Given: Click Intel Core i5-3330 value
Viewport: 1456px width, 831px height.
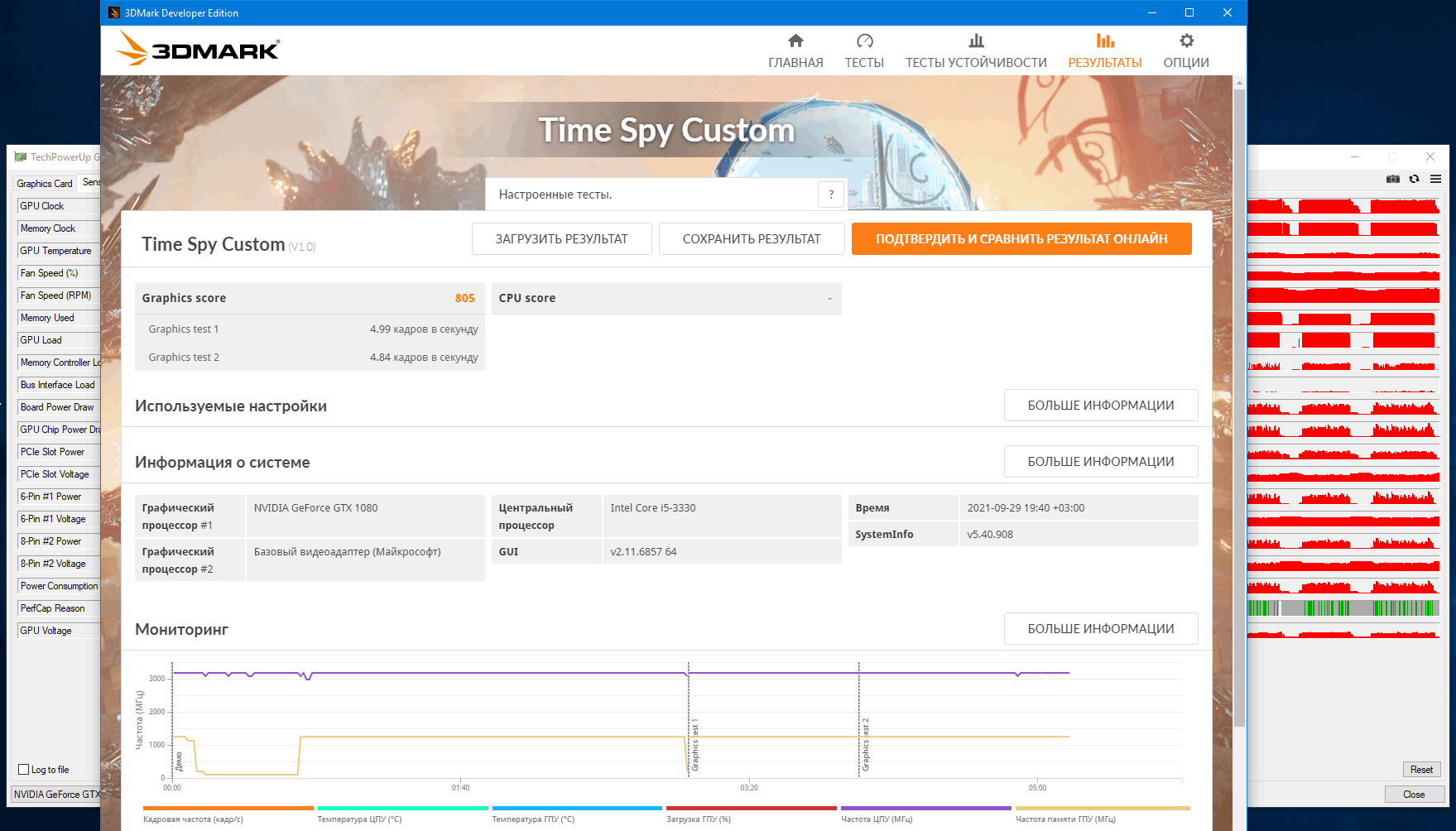Looking at the screenshot, I should [x=653, y=508].
